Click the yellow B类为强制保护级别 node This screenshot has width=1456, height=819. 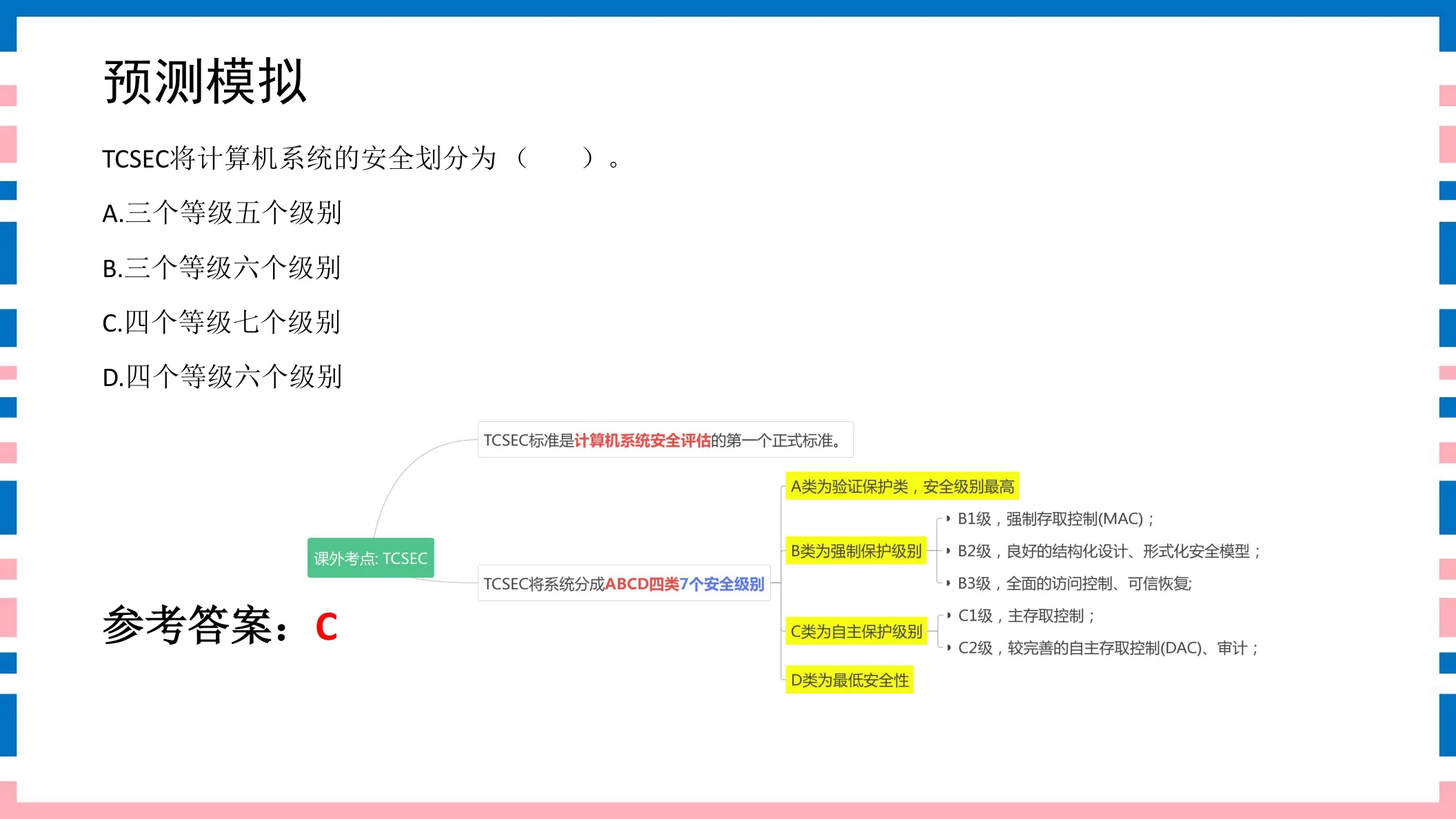[856, 551]
